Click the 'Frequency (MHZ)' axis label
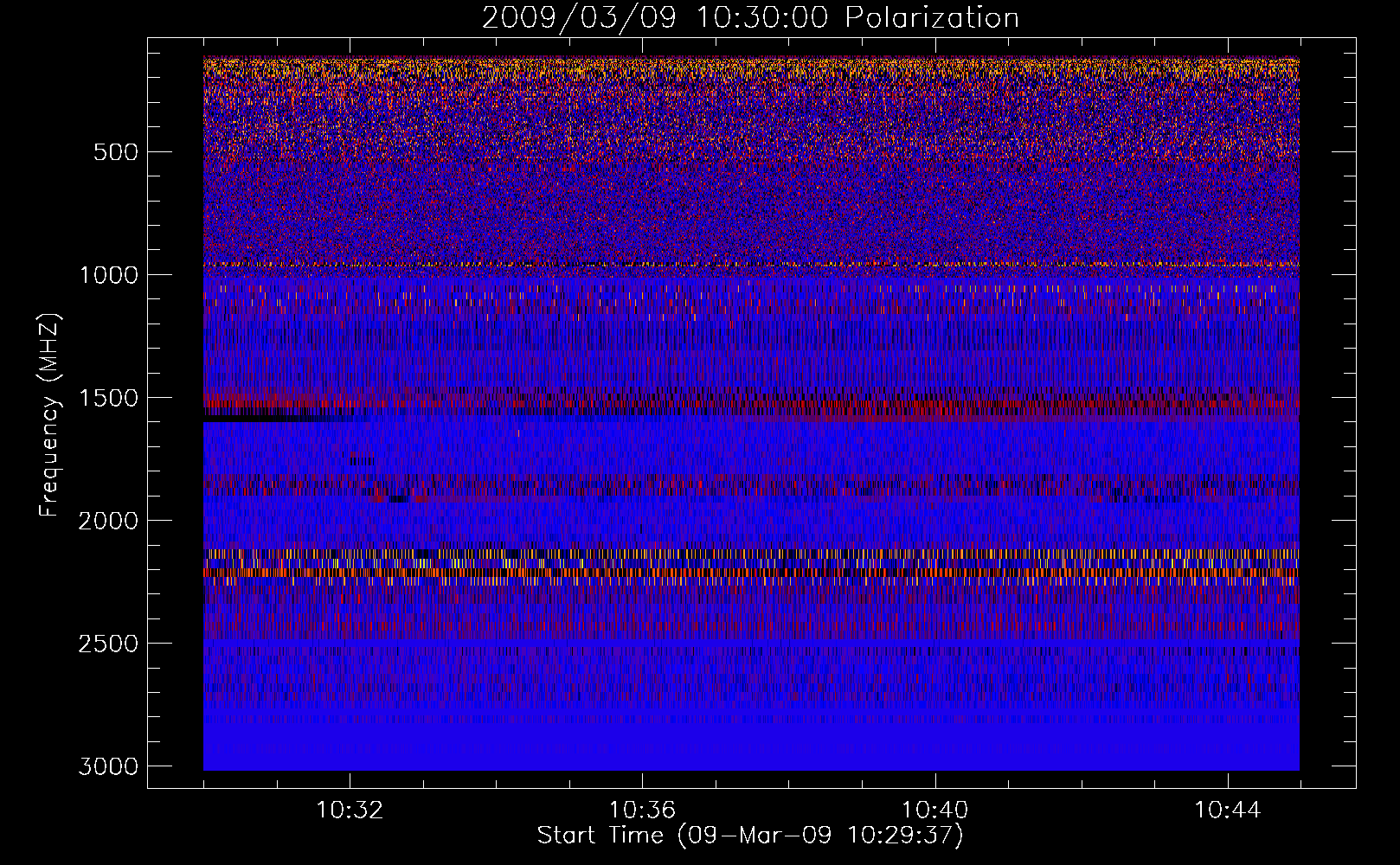The image size is (1400, 865). click(x=49, y=415)
